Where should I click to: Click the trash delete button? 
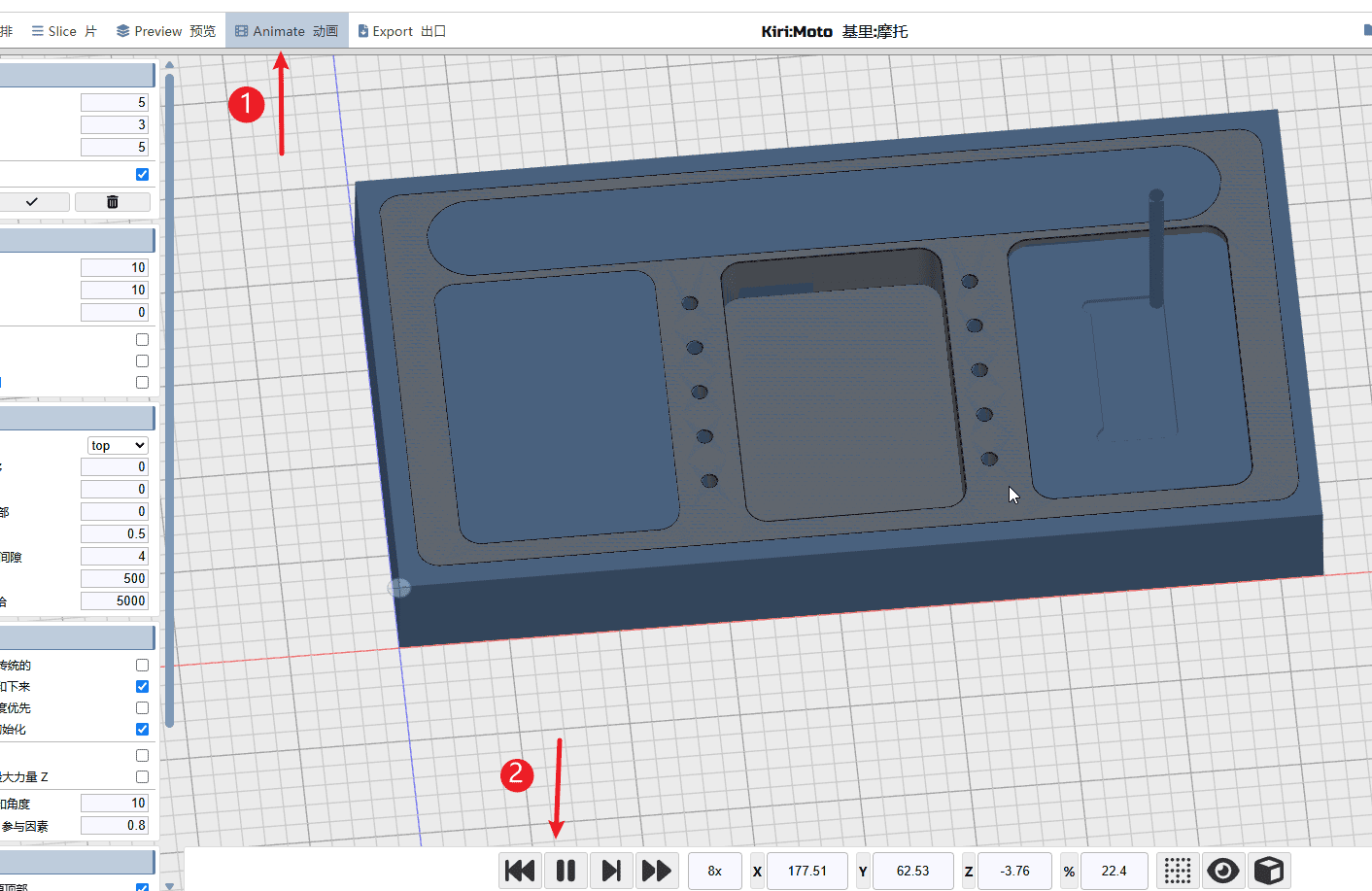click(x=113, y=202)
